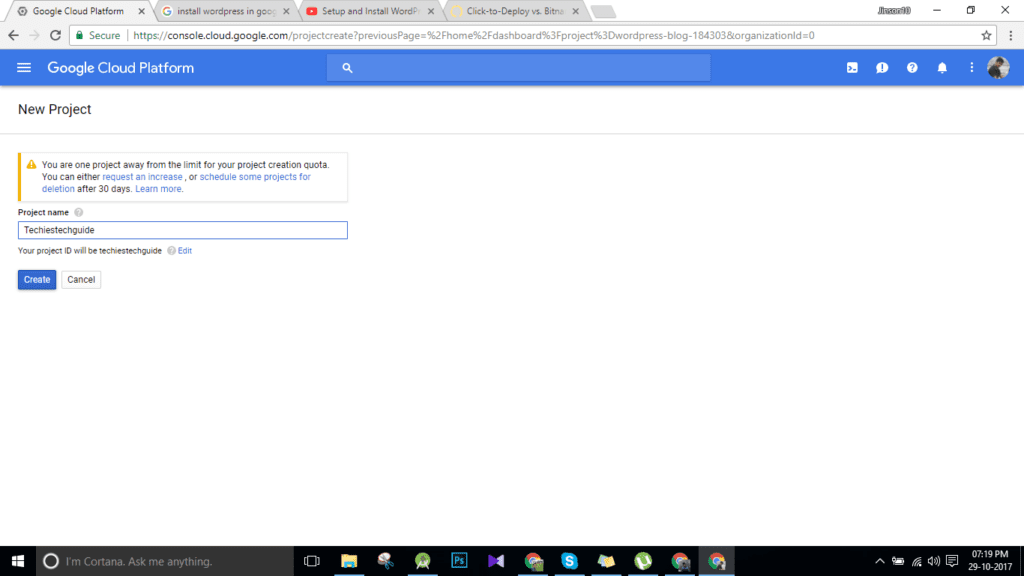Click the 'Project name' field label

43,212
